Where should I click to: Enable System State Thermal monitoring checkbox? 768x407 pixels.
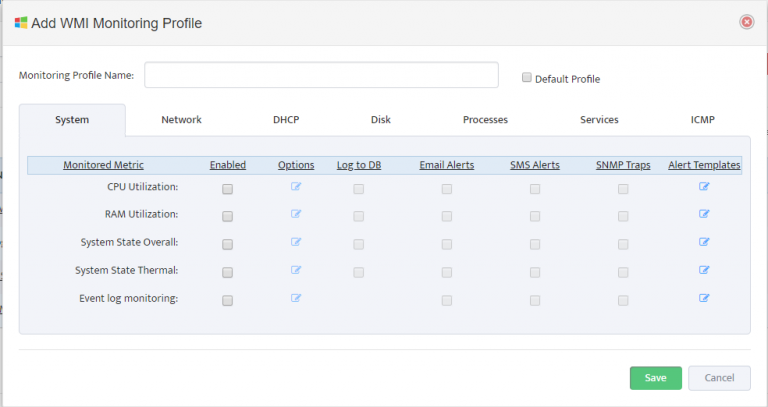click(228, 272)
